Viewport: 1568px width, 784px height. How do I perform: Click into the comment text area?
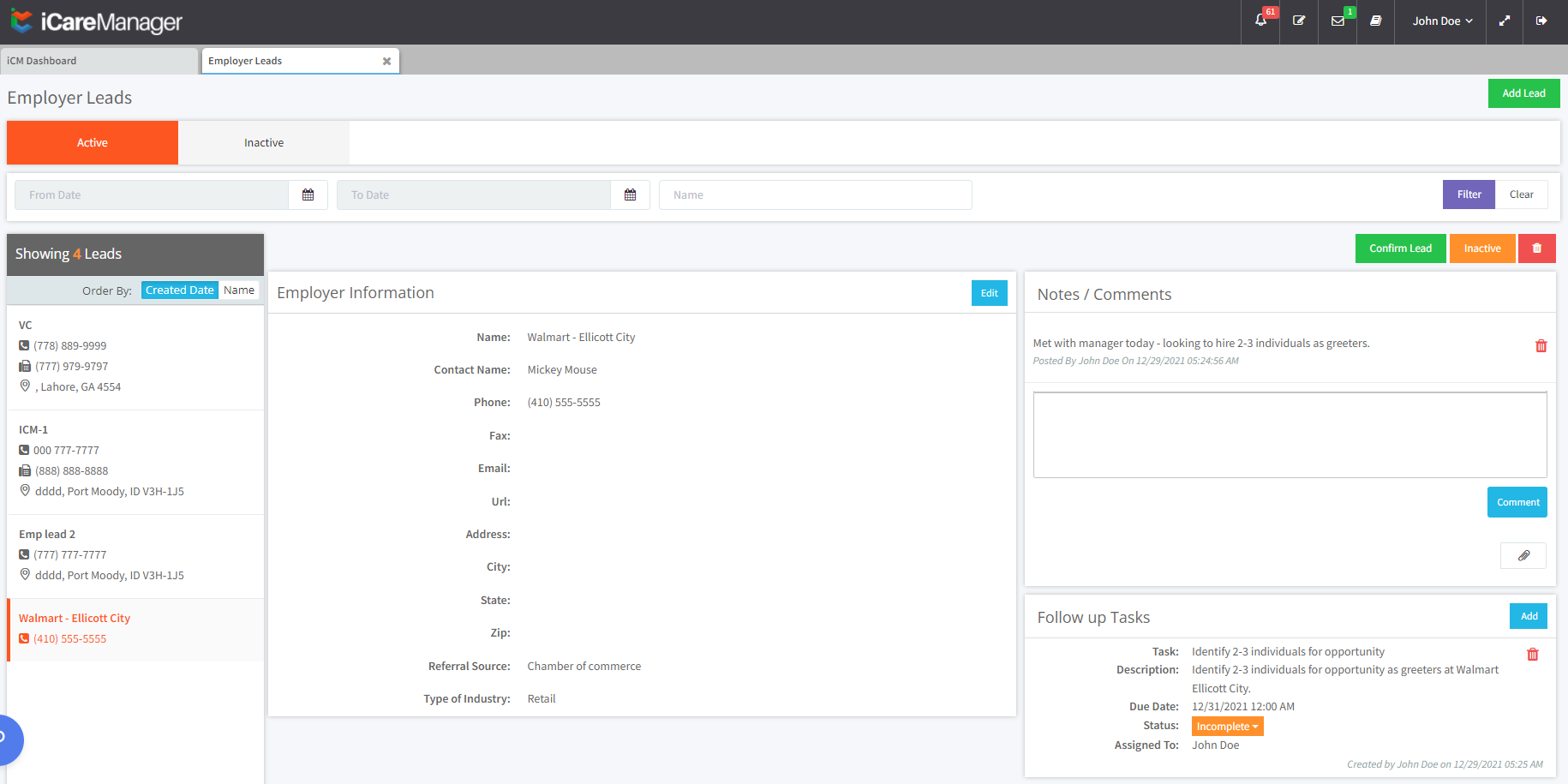point(1290,434)
